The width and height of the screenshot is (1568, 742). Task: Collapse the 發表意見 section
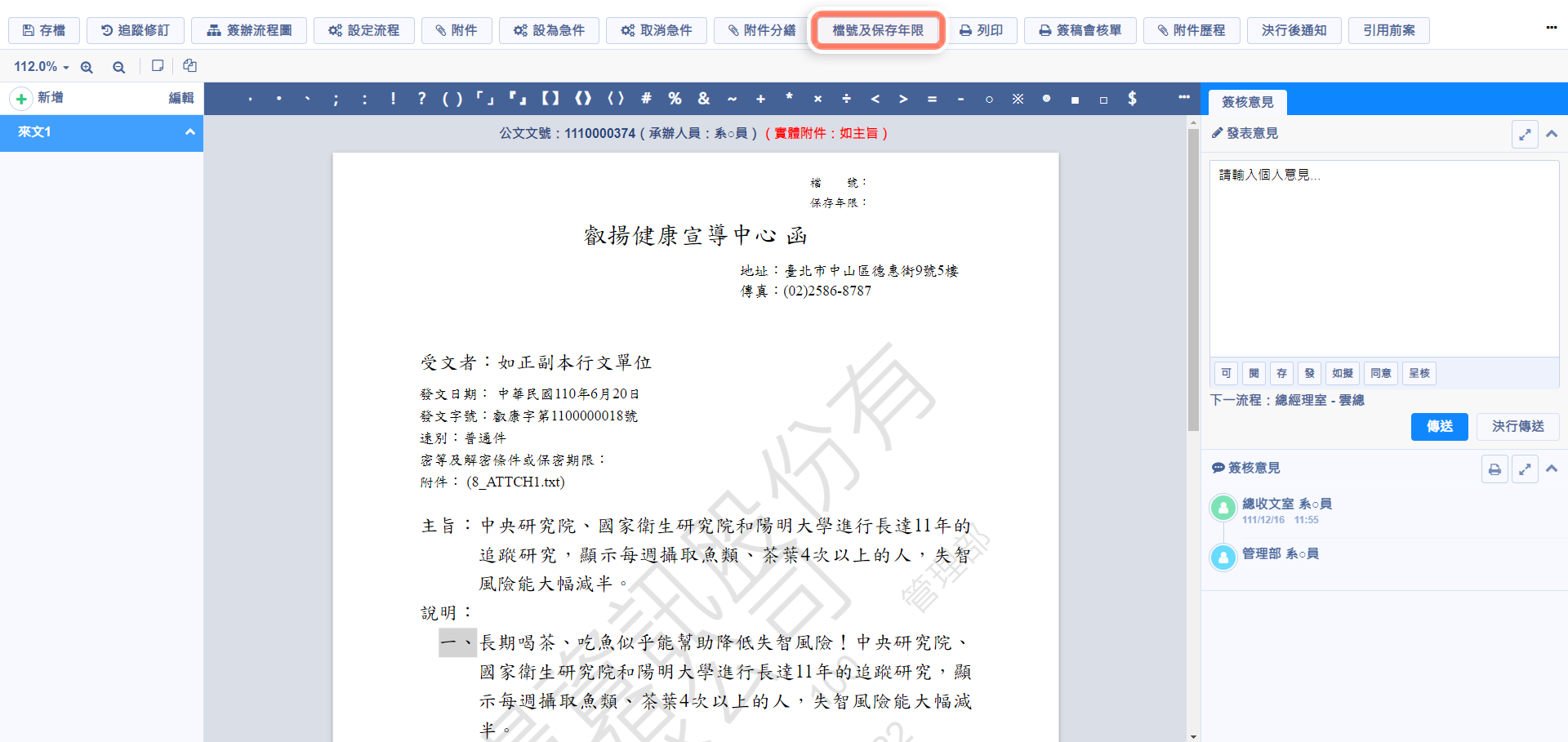[x=1552, y=134]
